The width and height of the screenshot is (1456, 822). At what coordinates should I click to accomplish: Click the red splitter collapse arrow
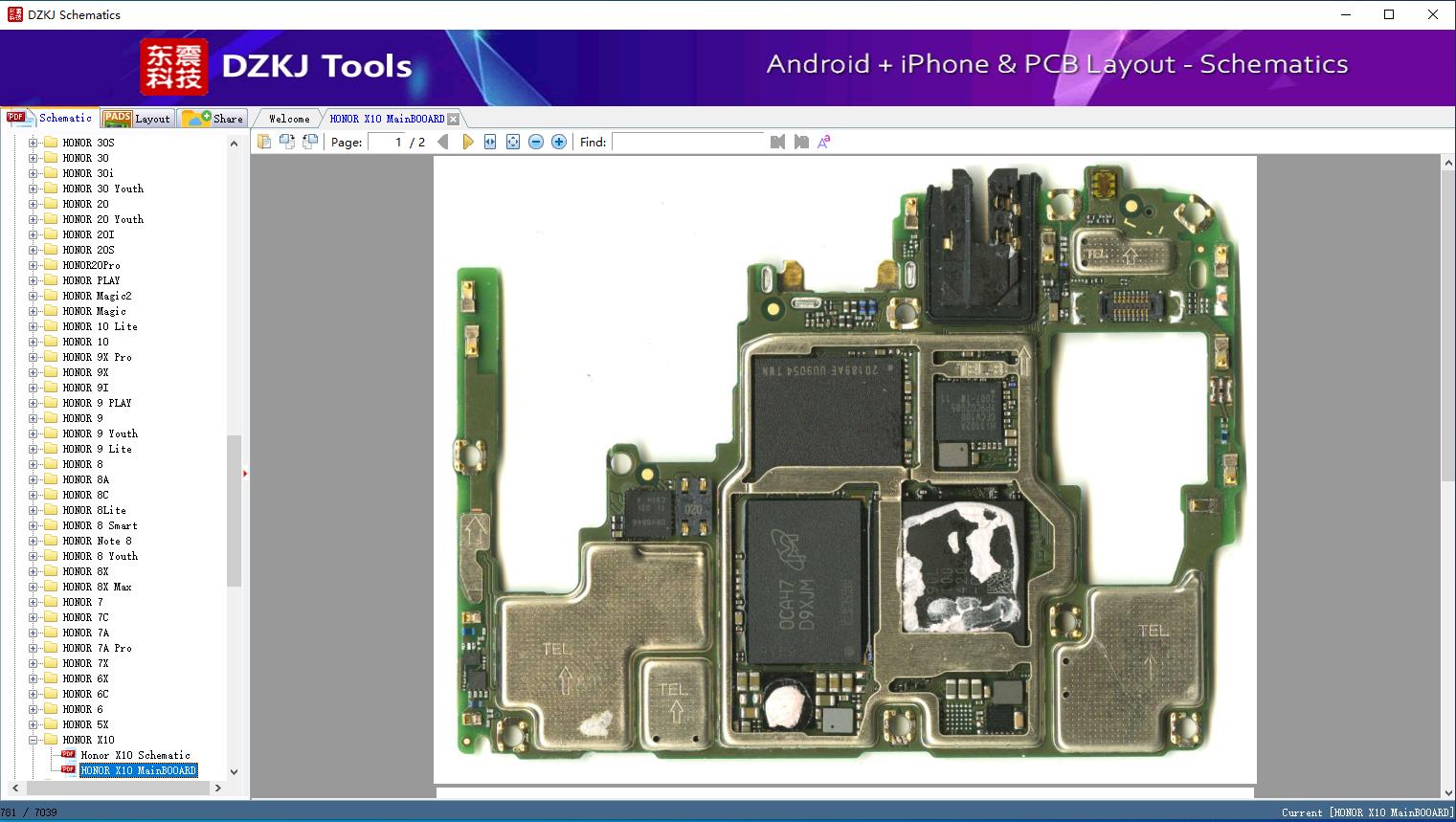245,473
